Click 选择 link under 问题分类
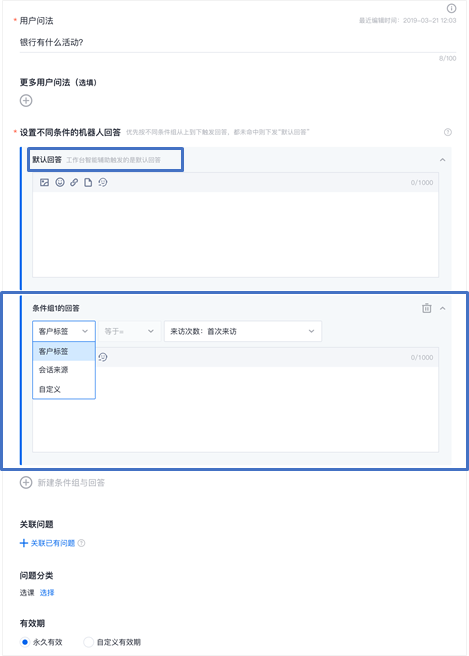Image resolution: width=469 pixels, height=656 pixels. point(47,592)
